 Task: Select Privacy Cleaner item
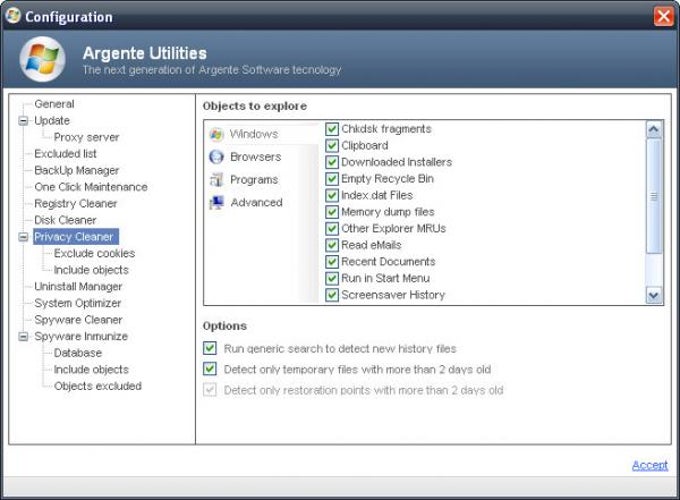[75, 237]
